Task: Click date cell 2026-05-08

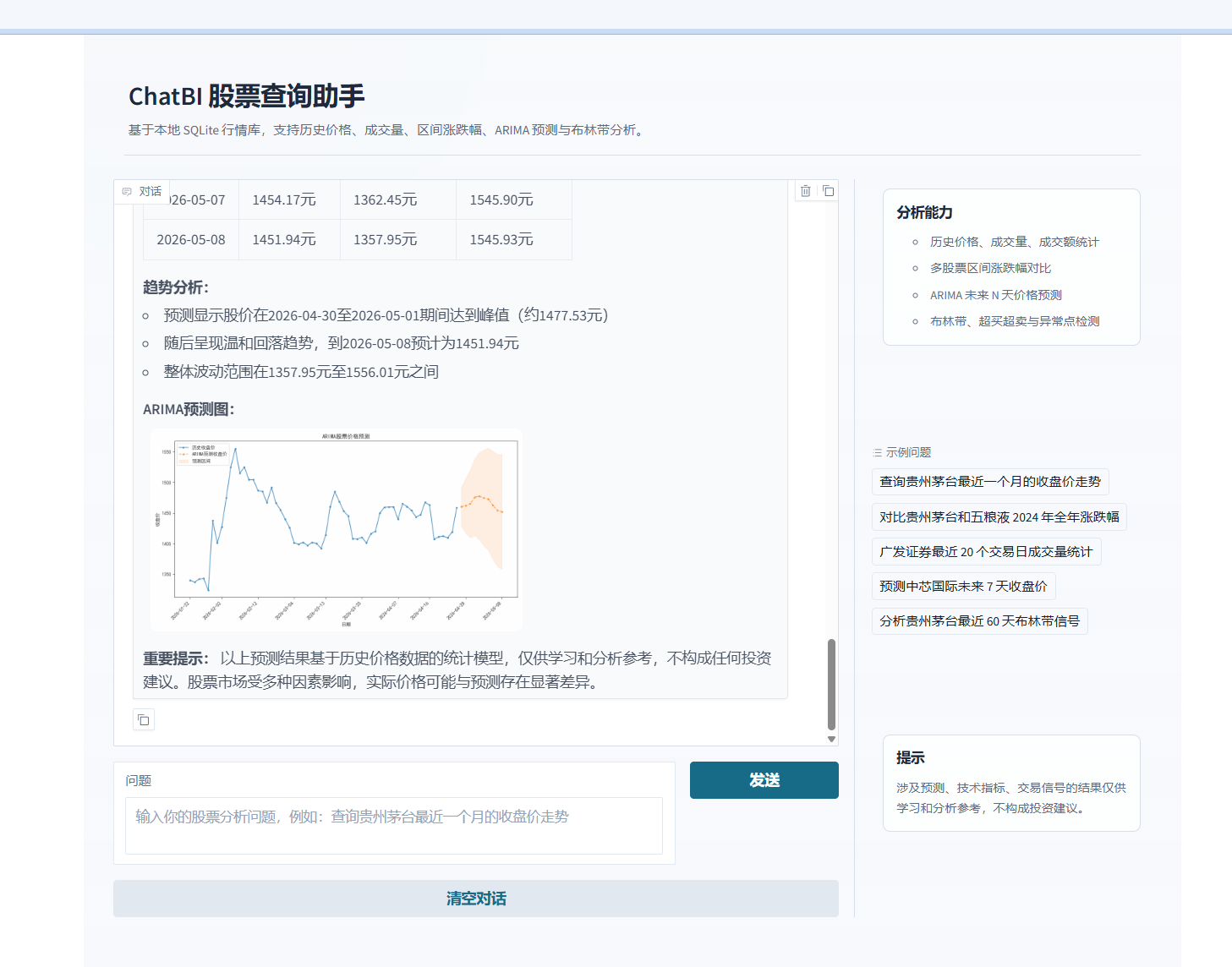Action: [191, 240]
